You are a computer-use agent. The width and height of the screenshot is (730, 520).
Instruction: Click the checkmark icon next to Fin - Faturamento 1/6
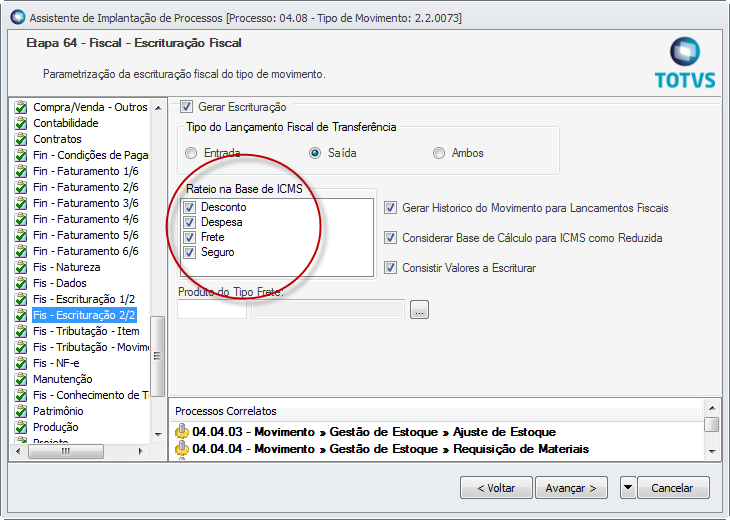coord(20,171)
